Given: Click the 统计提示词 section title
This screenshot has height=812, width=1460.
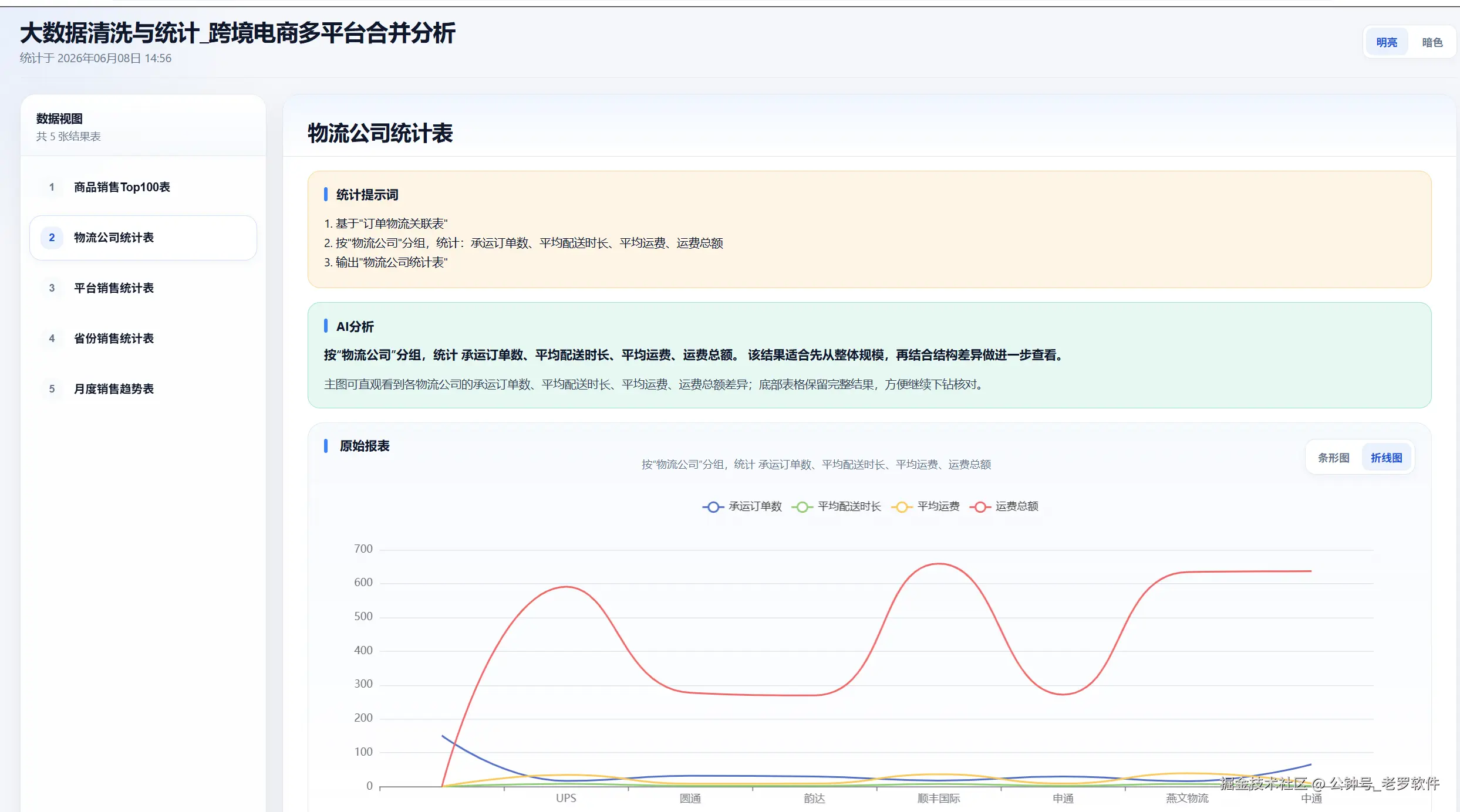Looking at the screenshot, I should (367, 195).
